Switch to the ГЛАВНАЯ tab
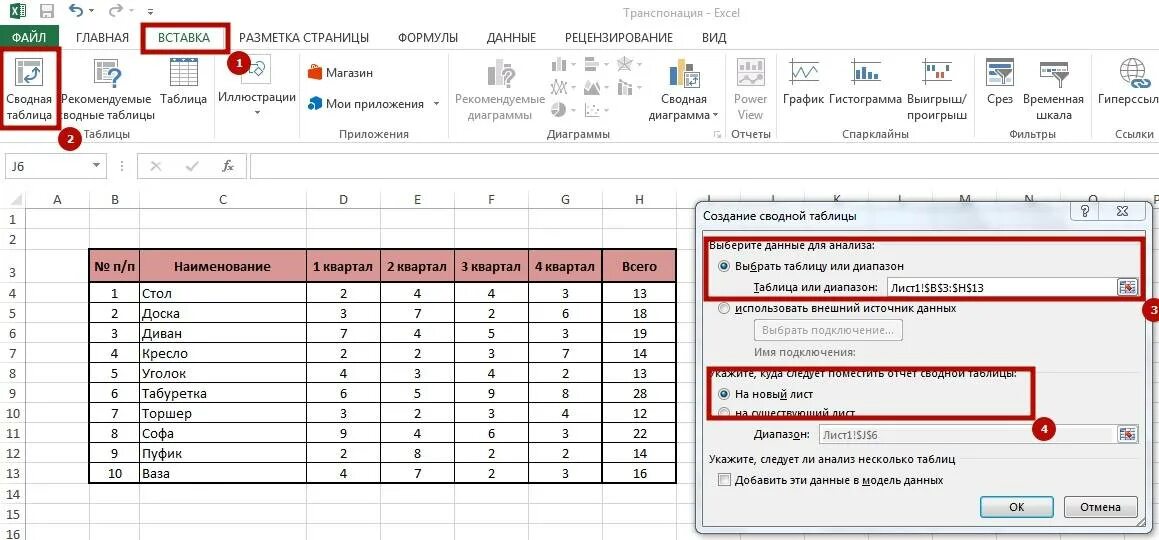 (102, 37)
